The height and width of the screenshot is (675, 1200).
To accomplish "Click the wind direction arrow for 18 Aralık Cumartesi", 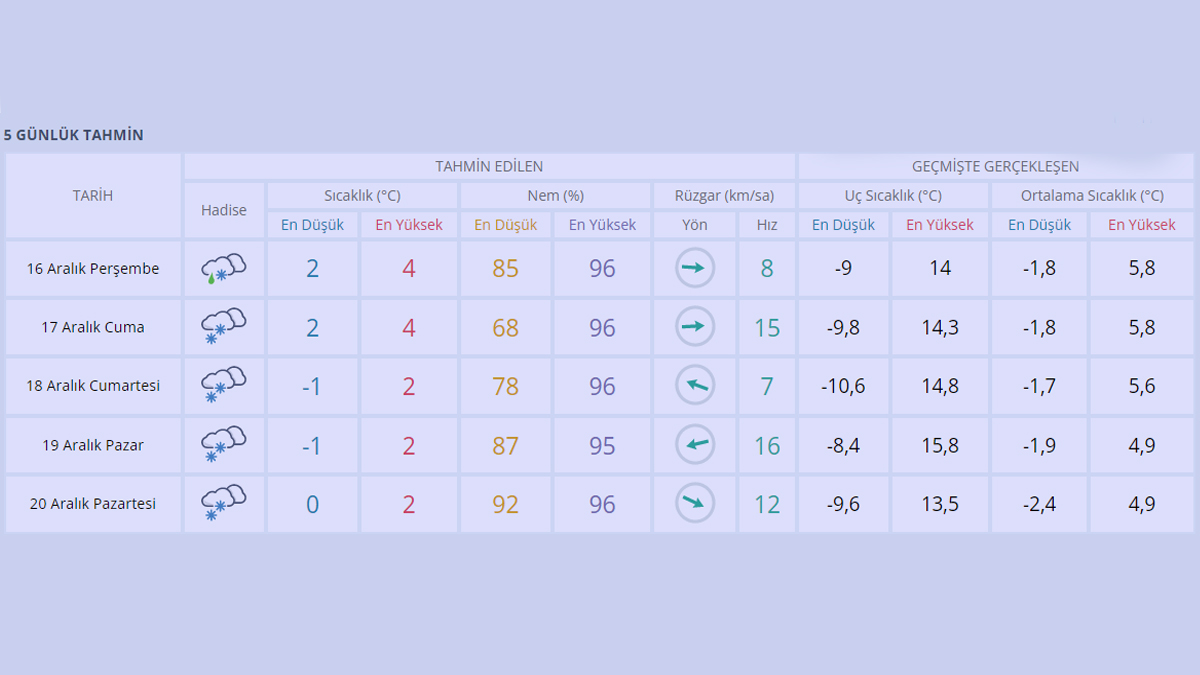I will [695, 386].
